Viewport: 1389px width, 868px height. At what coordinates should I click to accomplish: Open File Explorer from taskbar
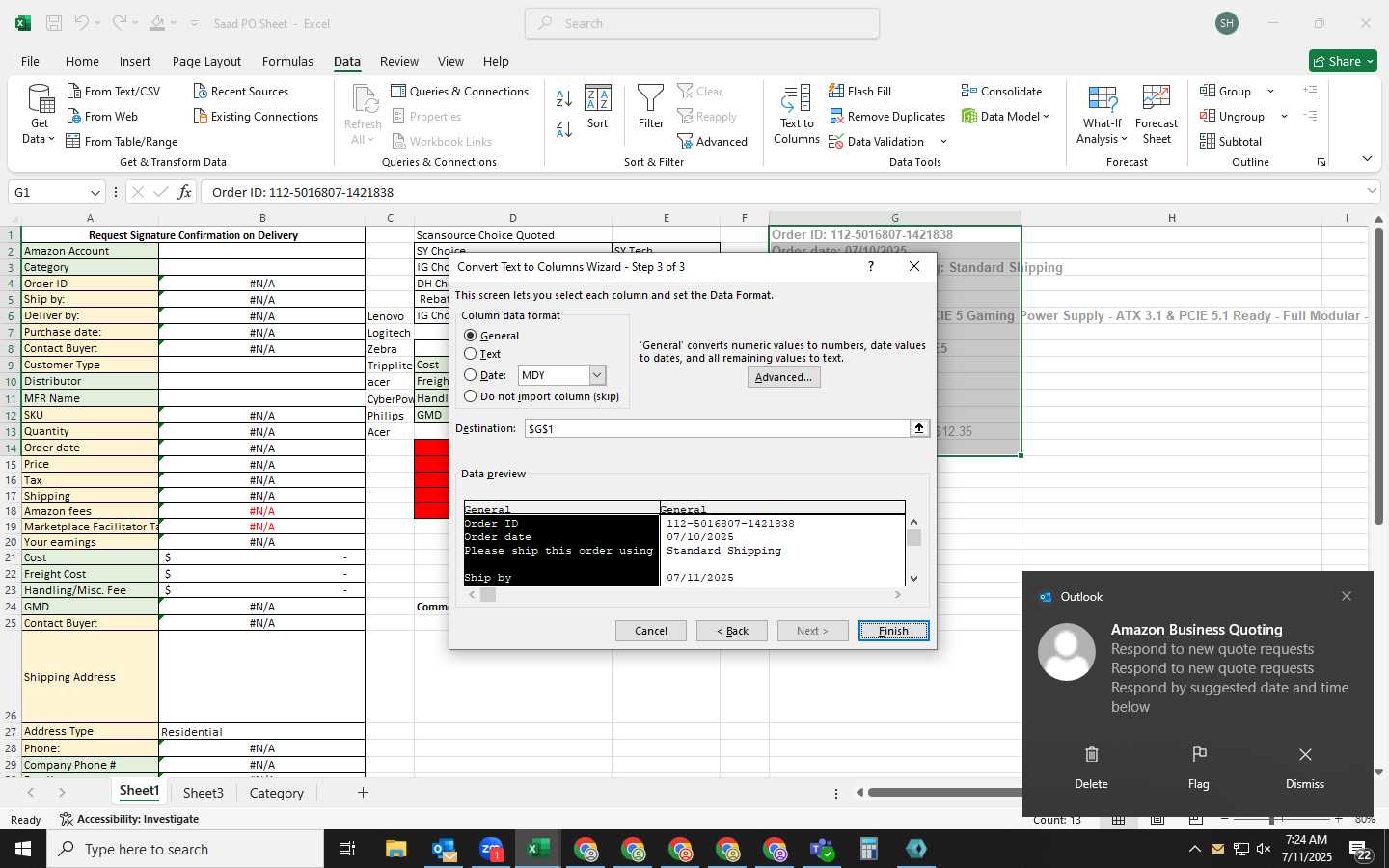(396, 849)
